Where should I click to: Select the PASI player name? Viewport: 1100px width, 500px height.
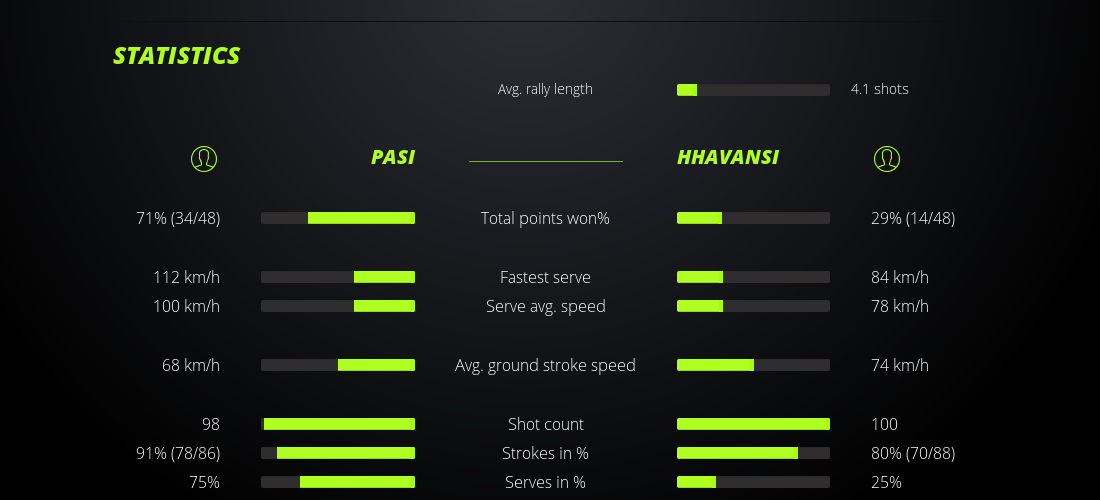pos(393,157)
